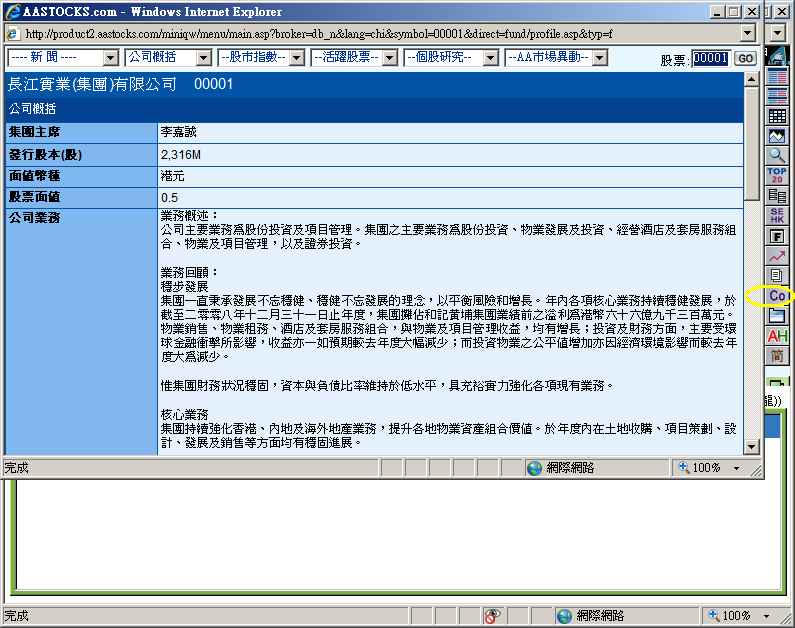
Task: Click the second split list layout icon
Action: tap(777, 96)
